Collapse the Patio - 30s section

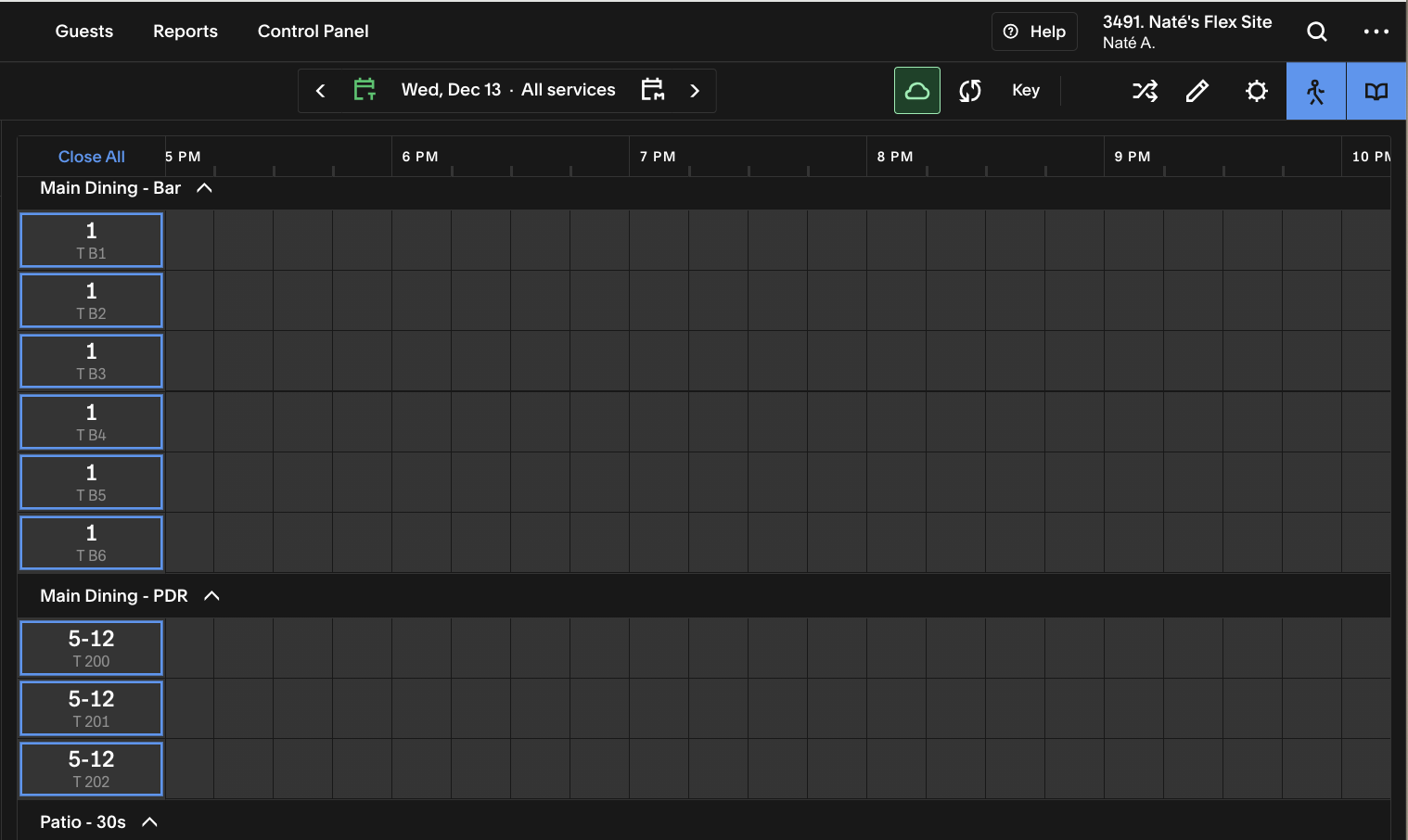(149, 822)
